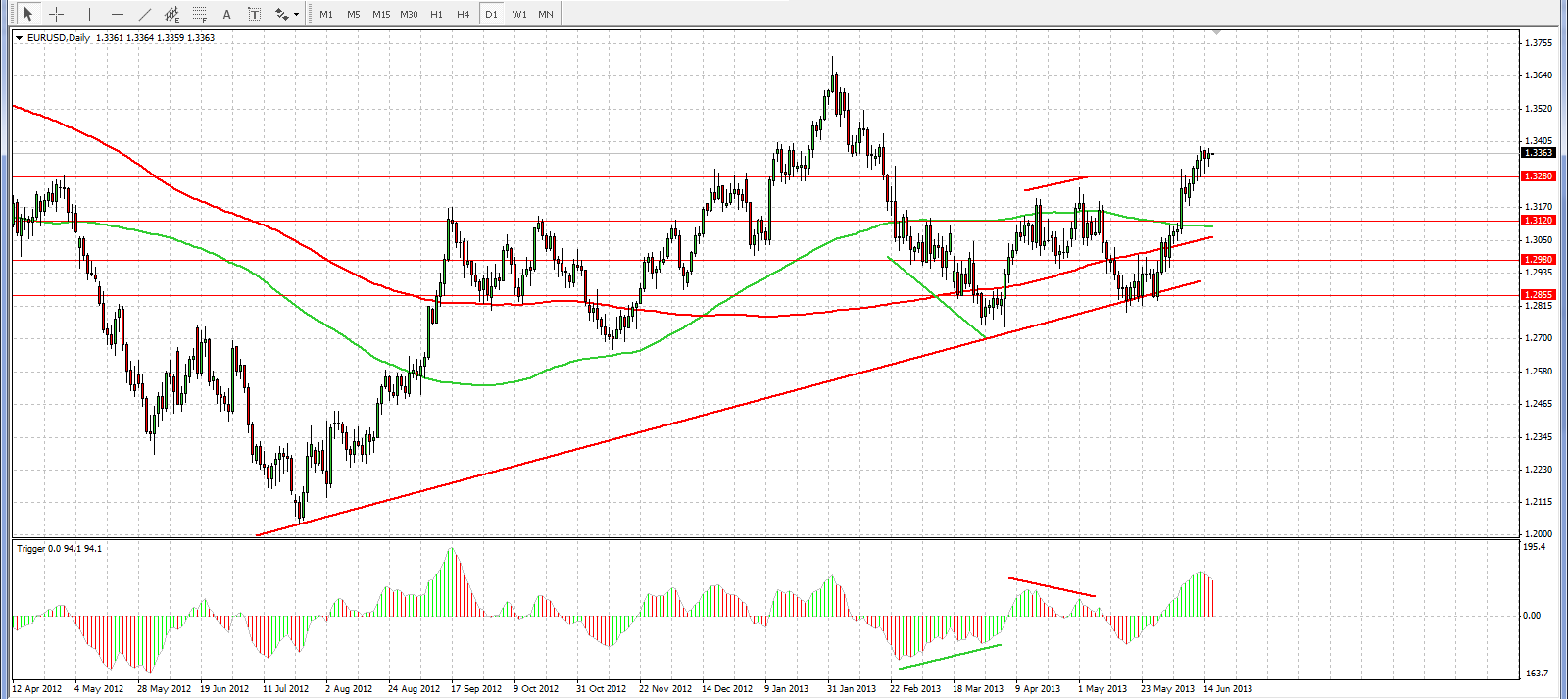This screenshot has height=699, width=1568.
Task: Click the -163.7 indicator scale value
Action: pos(1537,674)
